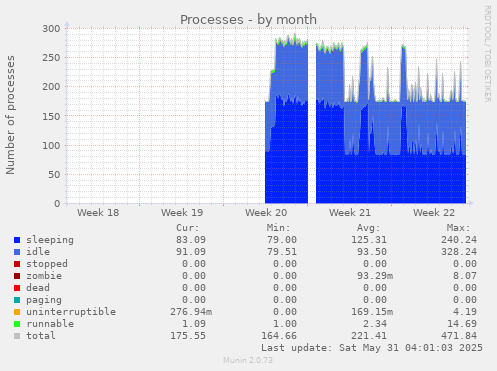Click total average value 221.41
Viewport: 497px width, 371px height.
pyautogui.click(x=369, y=336)
